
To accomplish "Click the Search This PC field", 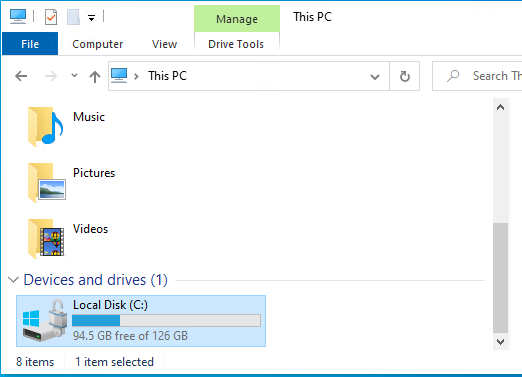I will (477, 76).
